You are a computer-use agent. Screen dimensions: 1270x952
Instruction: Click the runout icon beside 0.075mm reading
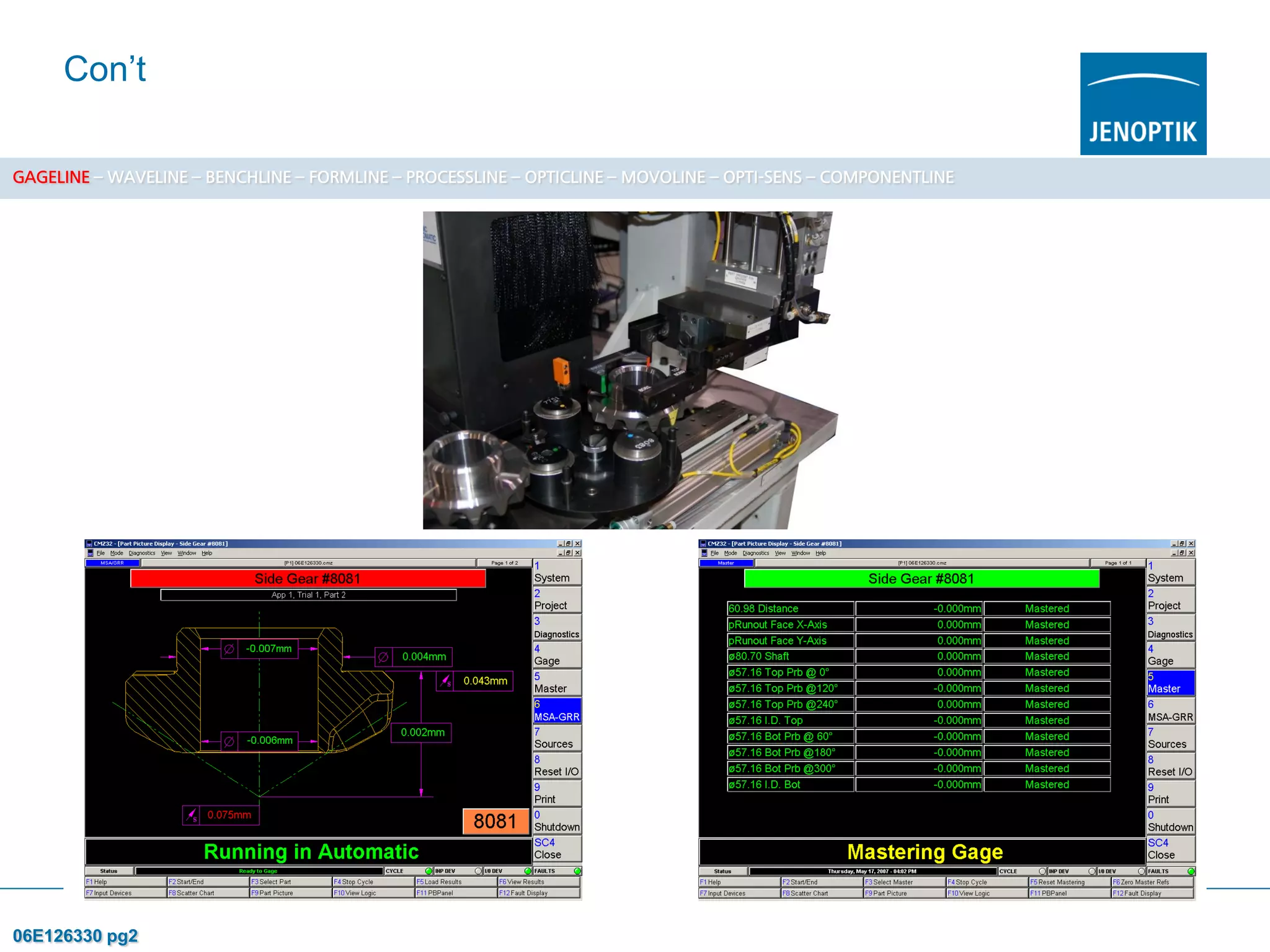(x=192, y=815)
